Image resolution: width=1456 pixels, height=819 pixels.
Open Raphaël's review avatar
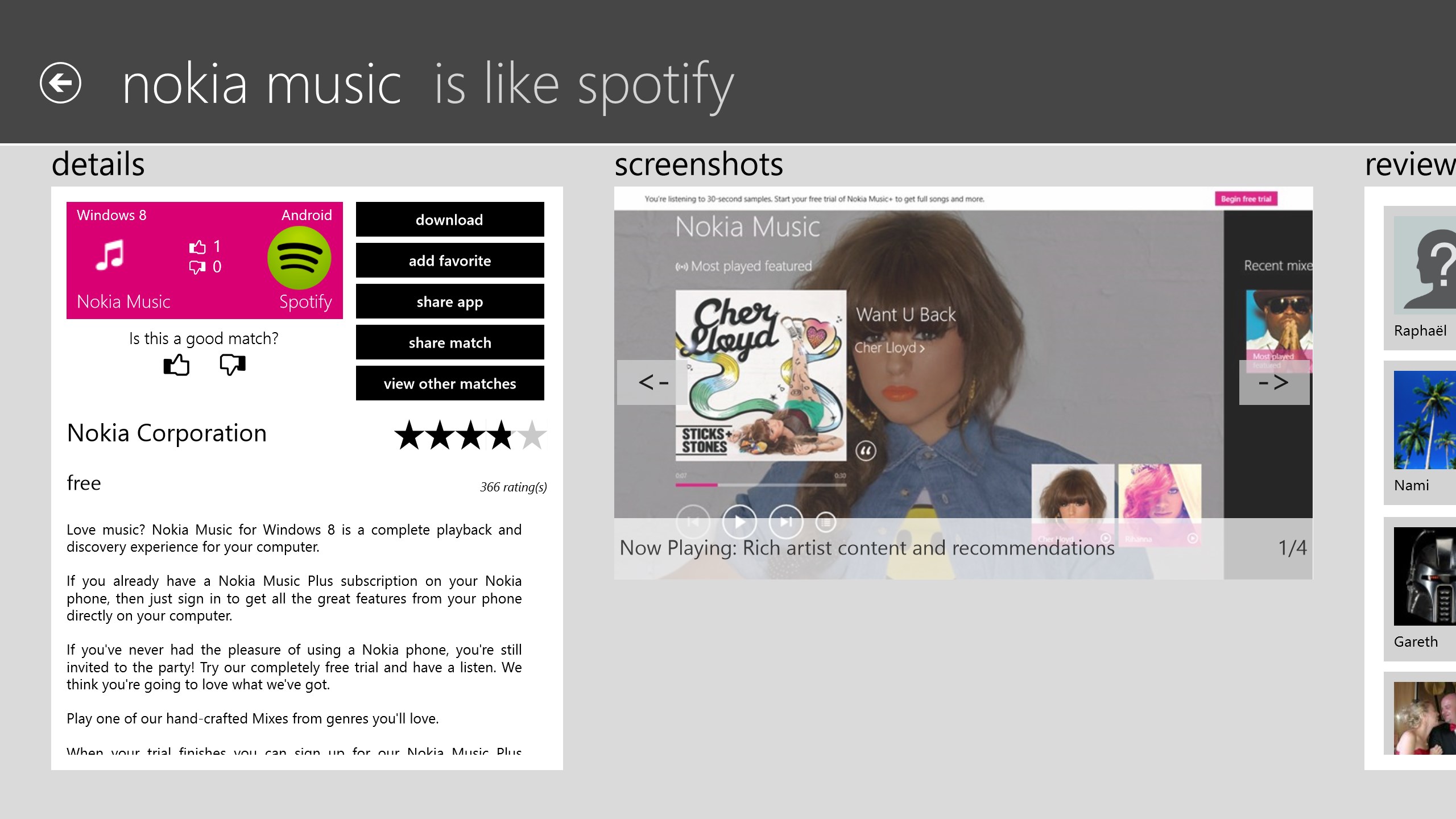(1425, 265)
